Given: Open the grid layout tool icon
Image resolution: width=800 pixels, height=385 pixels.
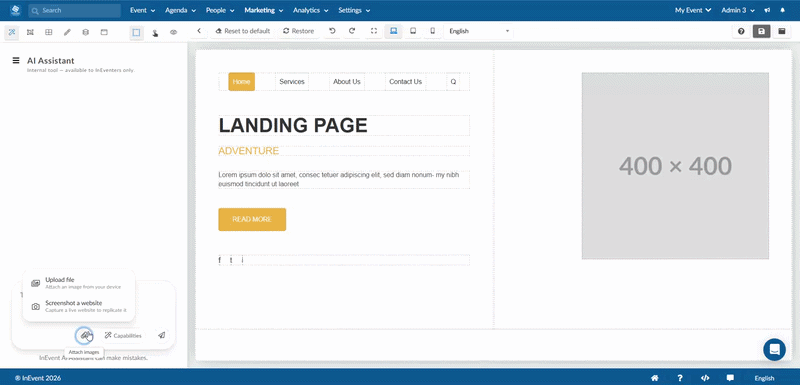Looking at the screenshot, I should 48,32.
